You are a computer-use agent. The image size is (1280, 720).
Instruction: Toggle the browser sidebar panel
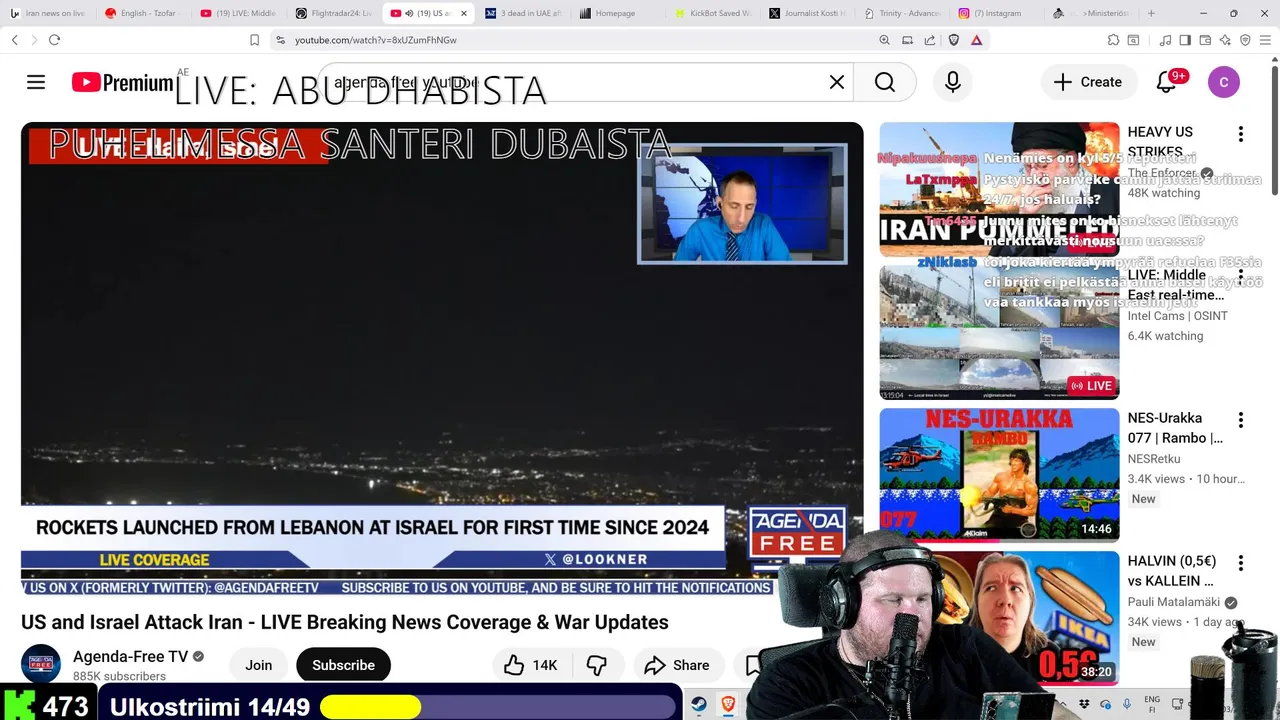[x=1185, y=40]
